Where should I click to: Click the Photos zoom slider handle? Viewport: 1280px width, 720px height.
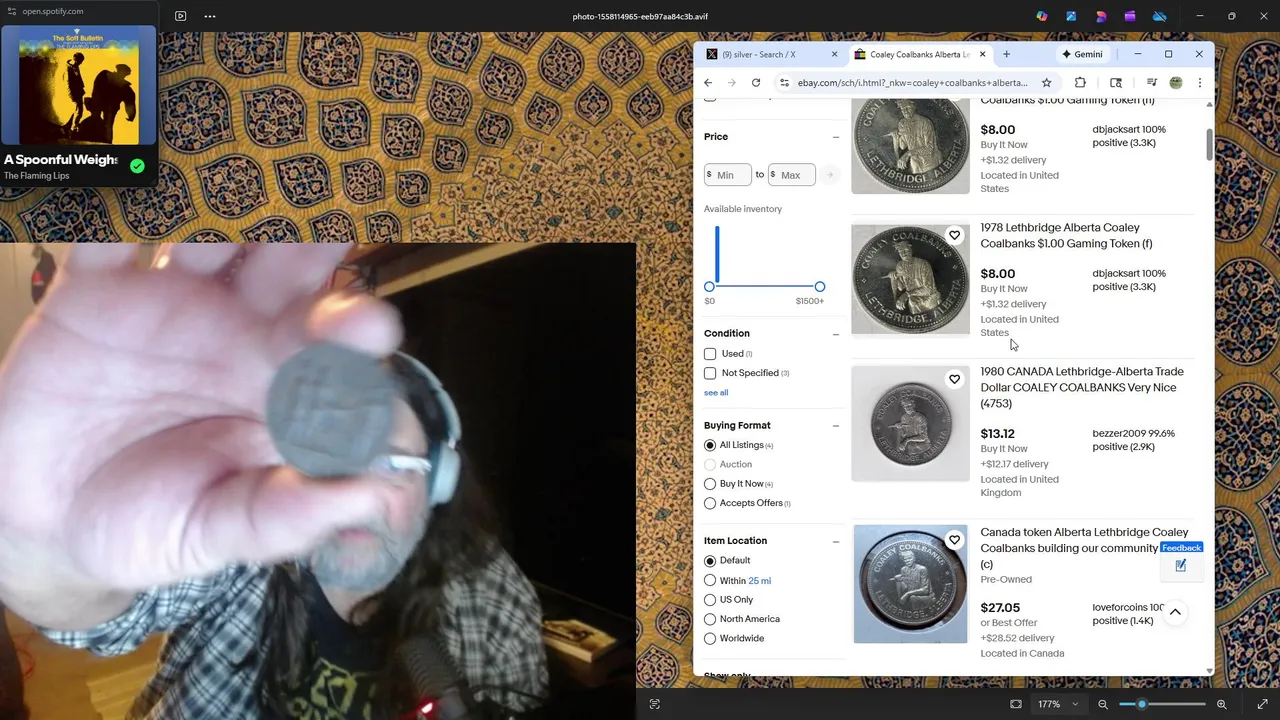pyautogui.click(x=1142, y=704)
